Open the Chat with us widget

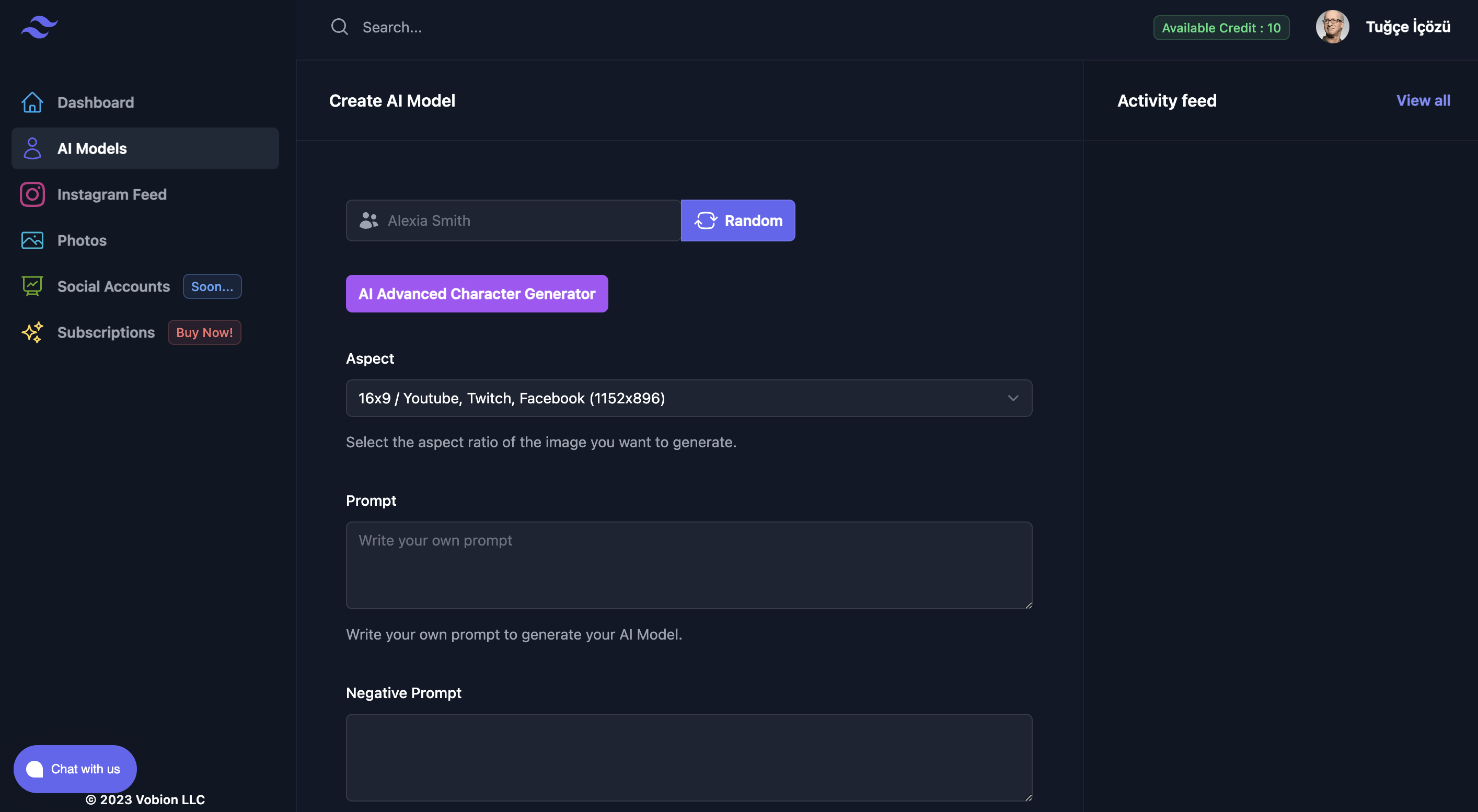(75, 769)
